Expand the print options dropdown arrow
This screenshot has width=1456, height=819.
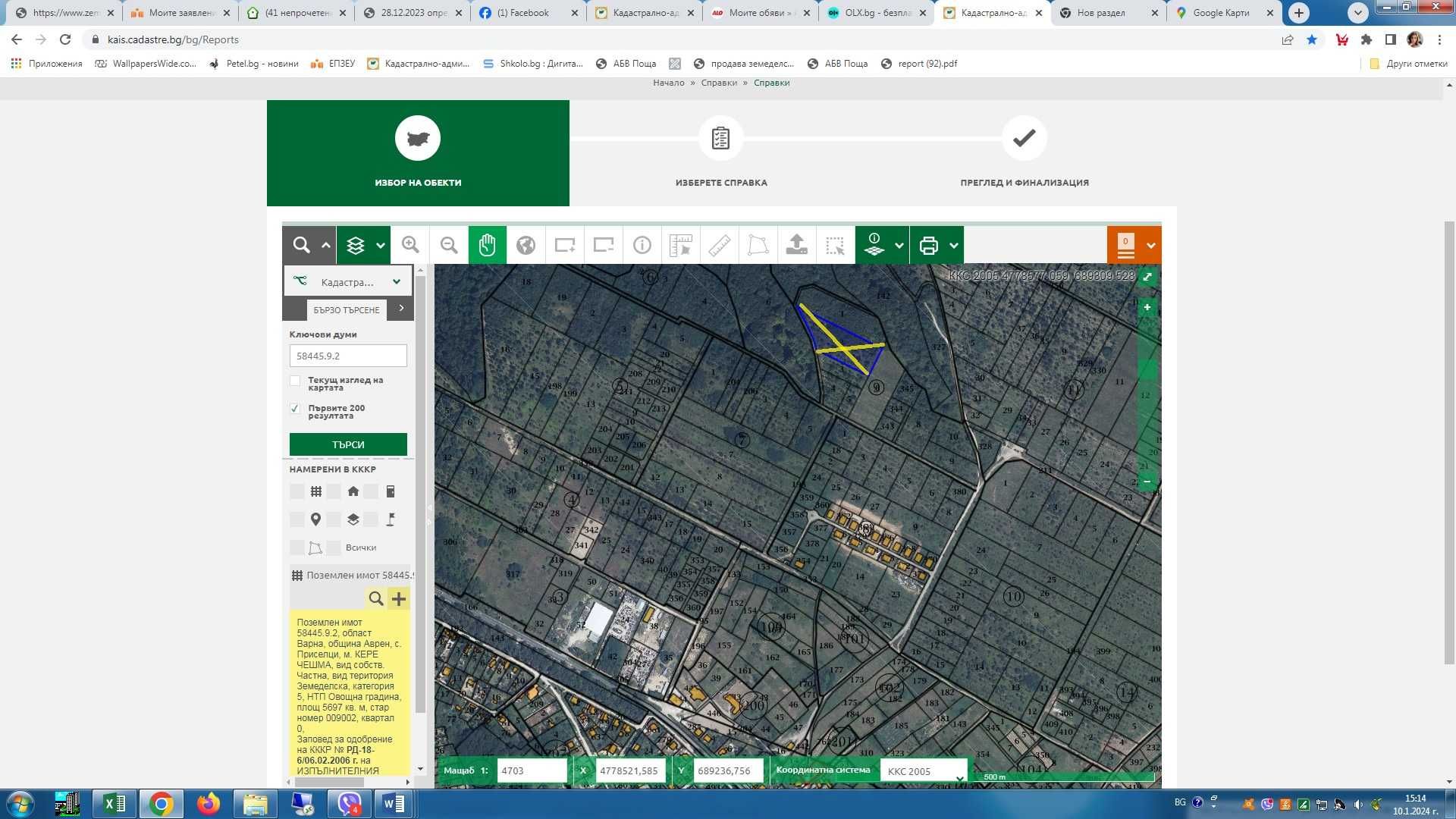click(x=954, y=245)
